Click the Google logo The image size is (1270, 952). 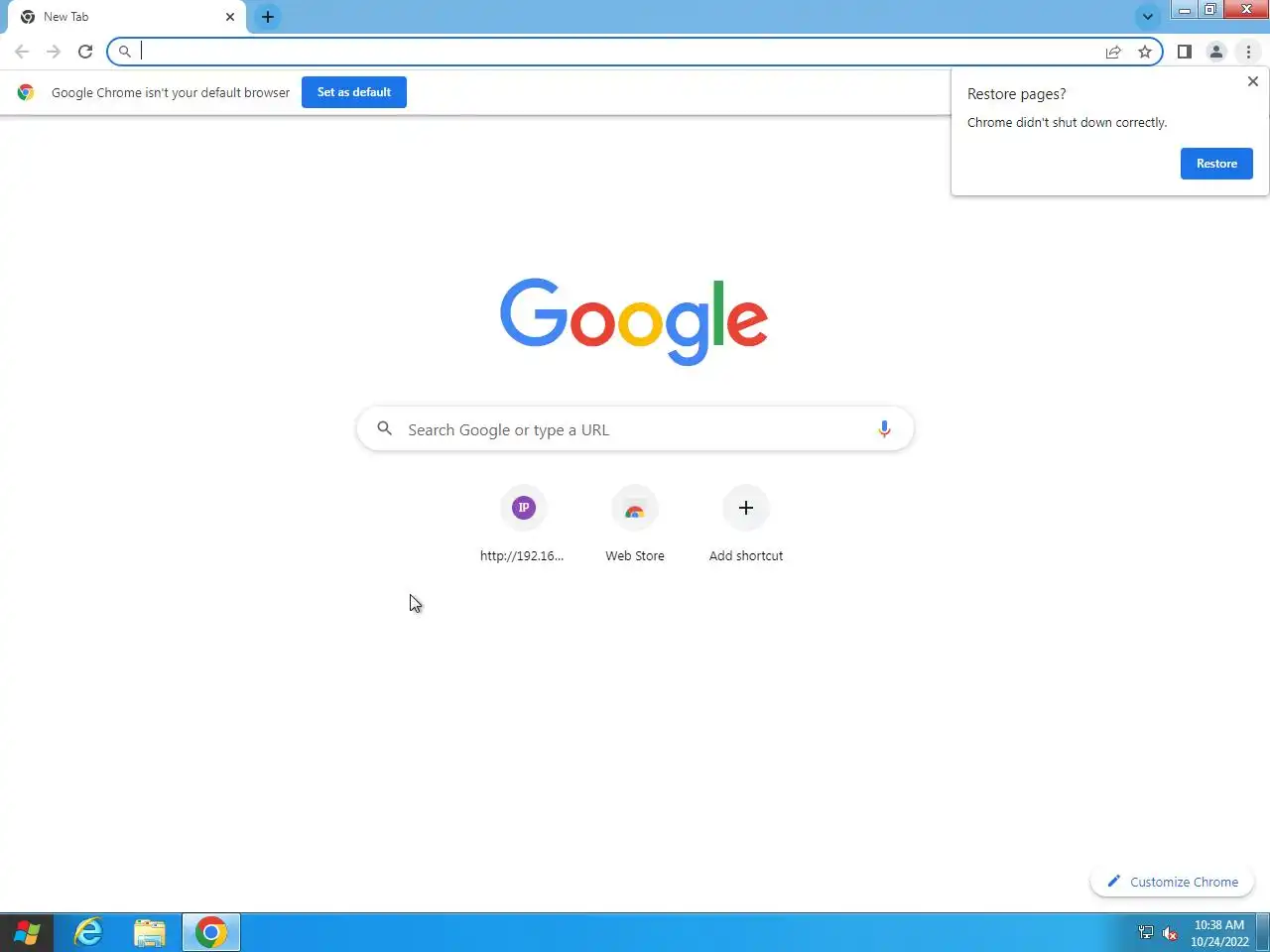pos(634,321)
